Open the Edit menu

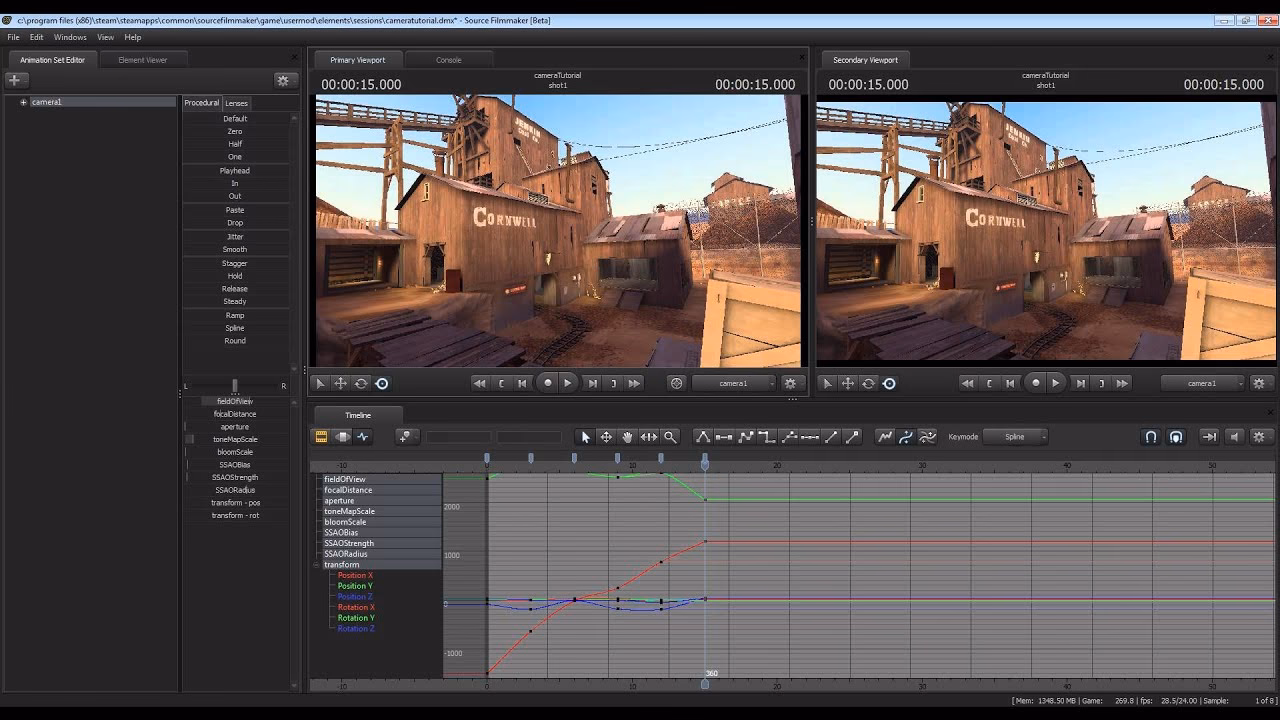36,37
